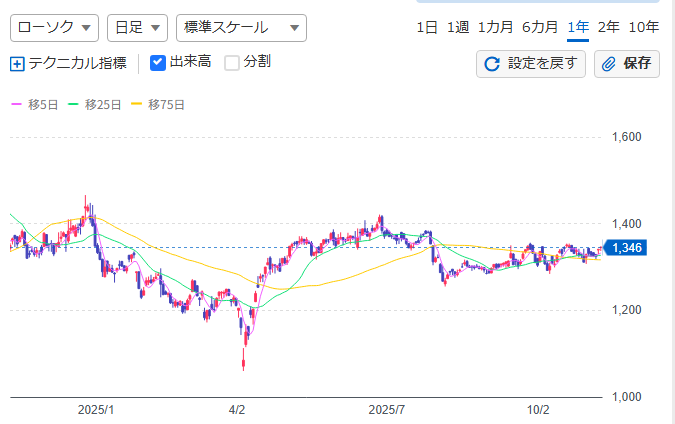This screenshot has width=675, height=424.
Task: Click the 移75日 legend item
Action: pos(158,105)
